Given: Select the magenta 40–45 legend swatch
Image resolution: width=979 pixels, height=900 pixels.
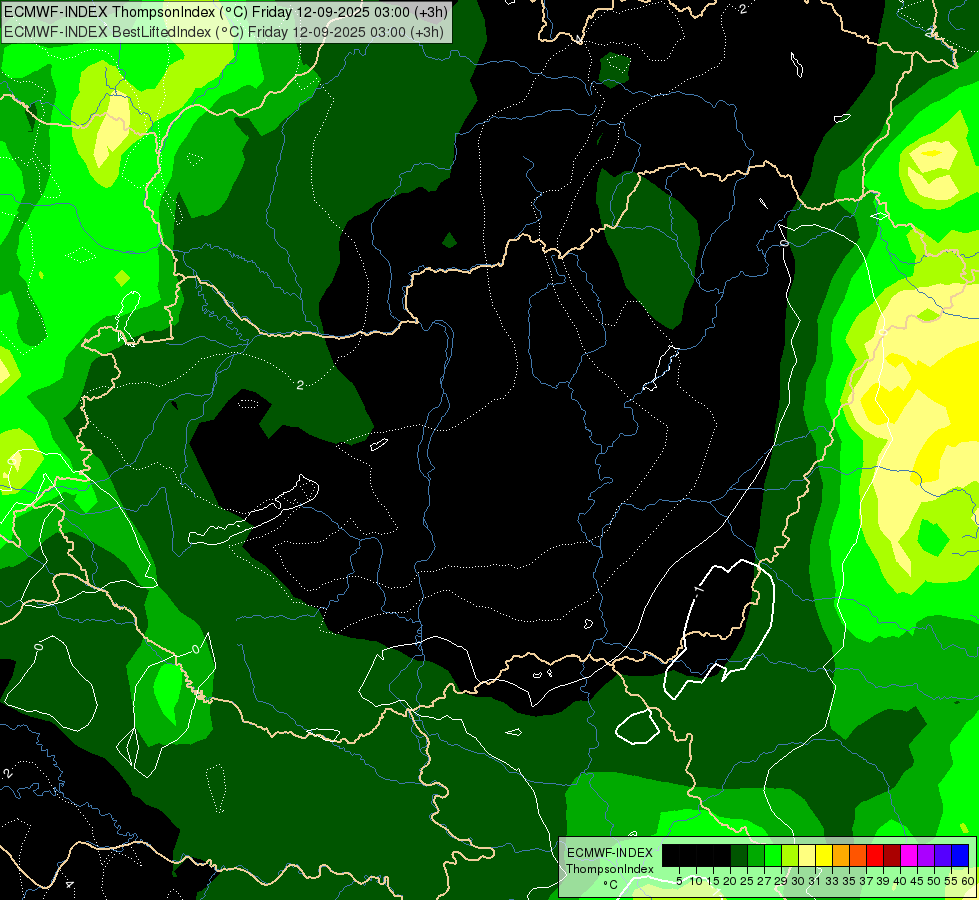Looking at the screenshot, I should (x=909, y=855).
